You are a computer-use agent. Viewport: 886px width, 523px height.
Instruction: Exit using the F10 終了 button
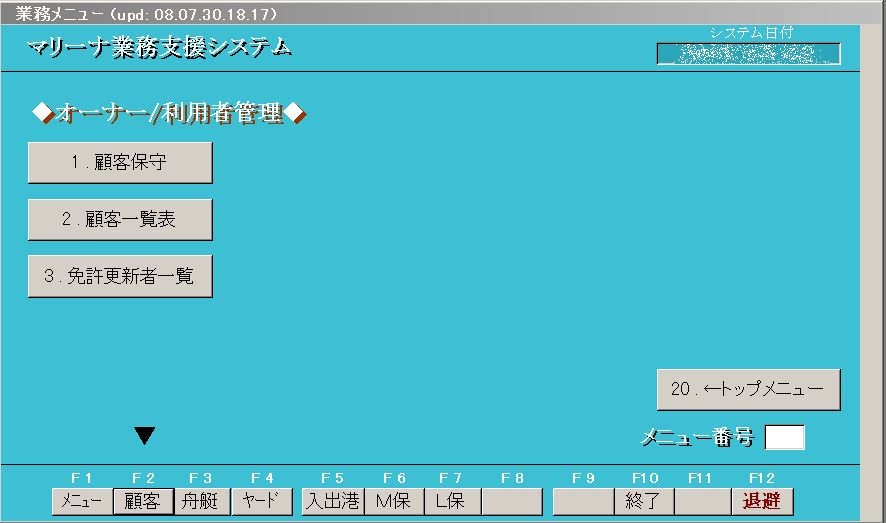click(x=643, y=501)
